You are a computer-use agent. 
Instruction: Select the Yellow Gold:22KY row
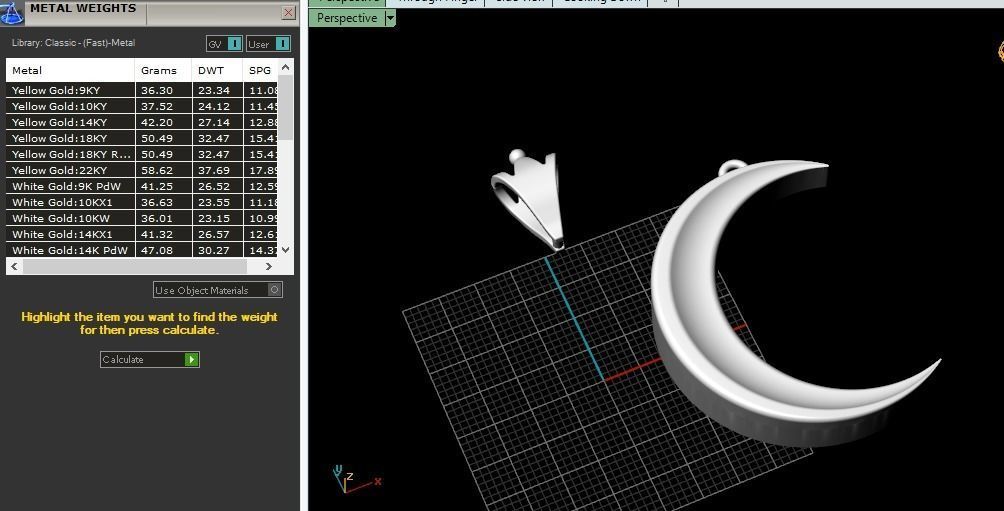pos(142,170)
